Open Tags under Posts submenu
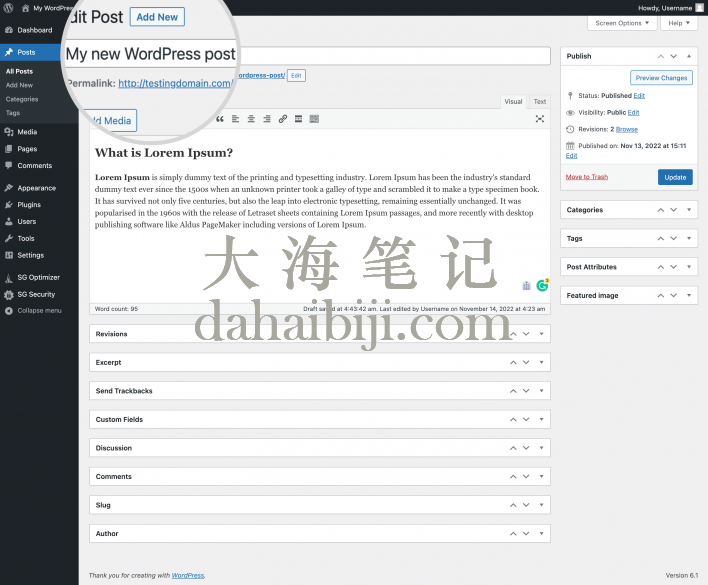The image size is (708, 585). coord(13,113)
